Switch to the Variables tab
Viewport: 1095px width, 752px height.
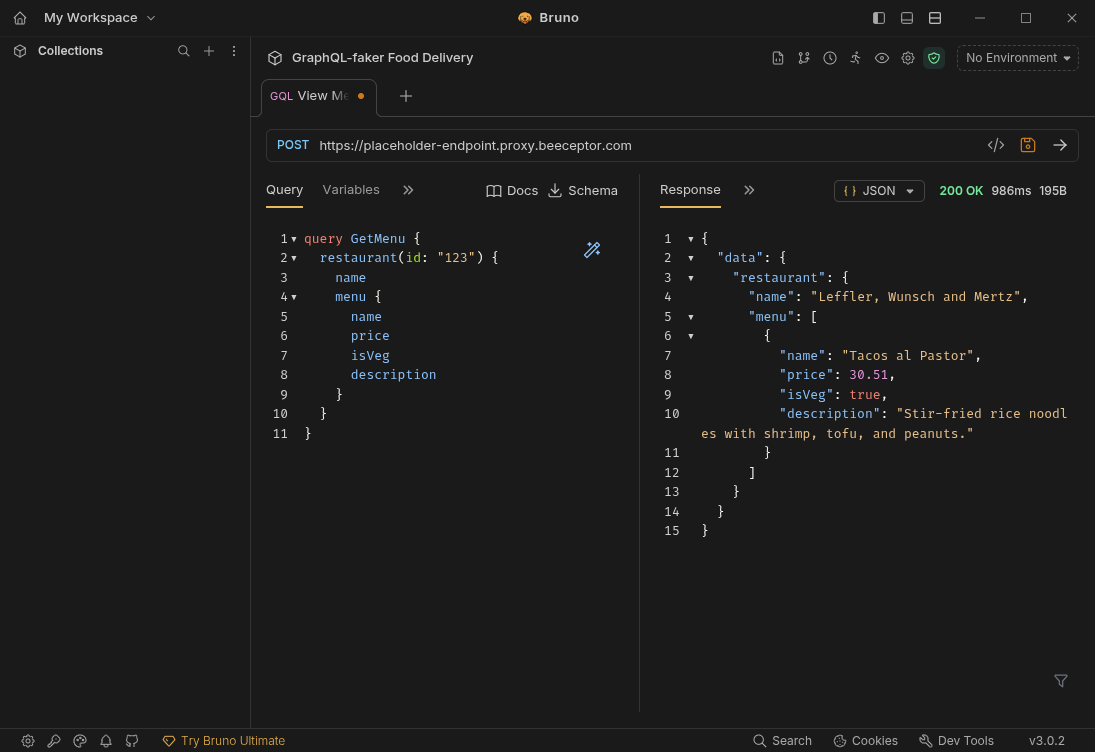(351, 190)
